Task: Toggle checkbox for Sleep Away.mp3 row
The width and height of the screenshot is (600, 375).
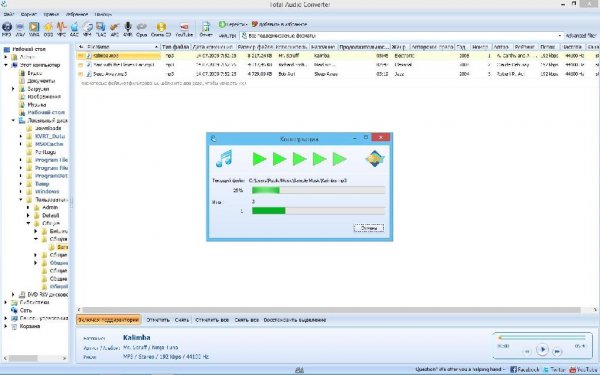Action: (81, 74)
